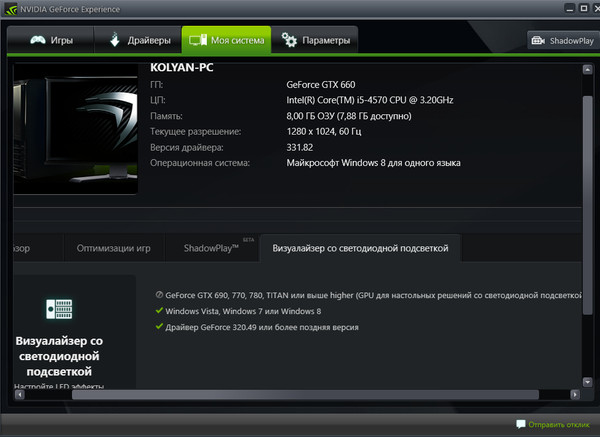This screenshot has height=437, width=600.
Task: Click the 1280 x 1024, 60 Гц resolution
Action: tap(324, 132)
